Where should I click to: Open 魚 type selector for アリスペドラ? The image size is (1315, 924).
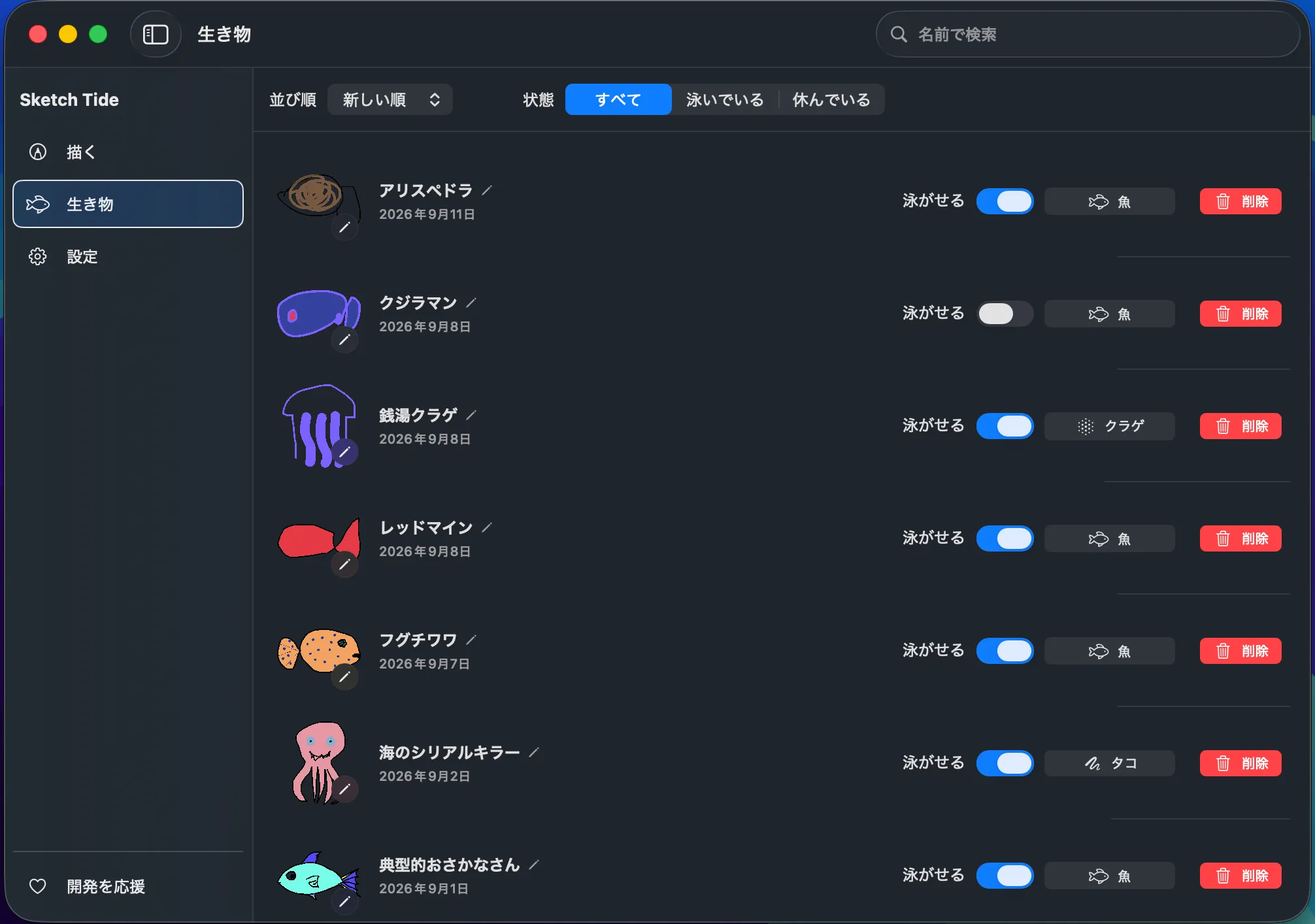pos(1110,201)
